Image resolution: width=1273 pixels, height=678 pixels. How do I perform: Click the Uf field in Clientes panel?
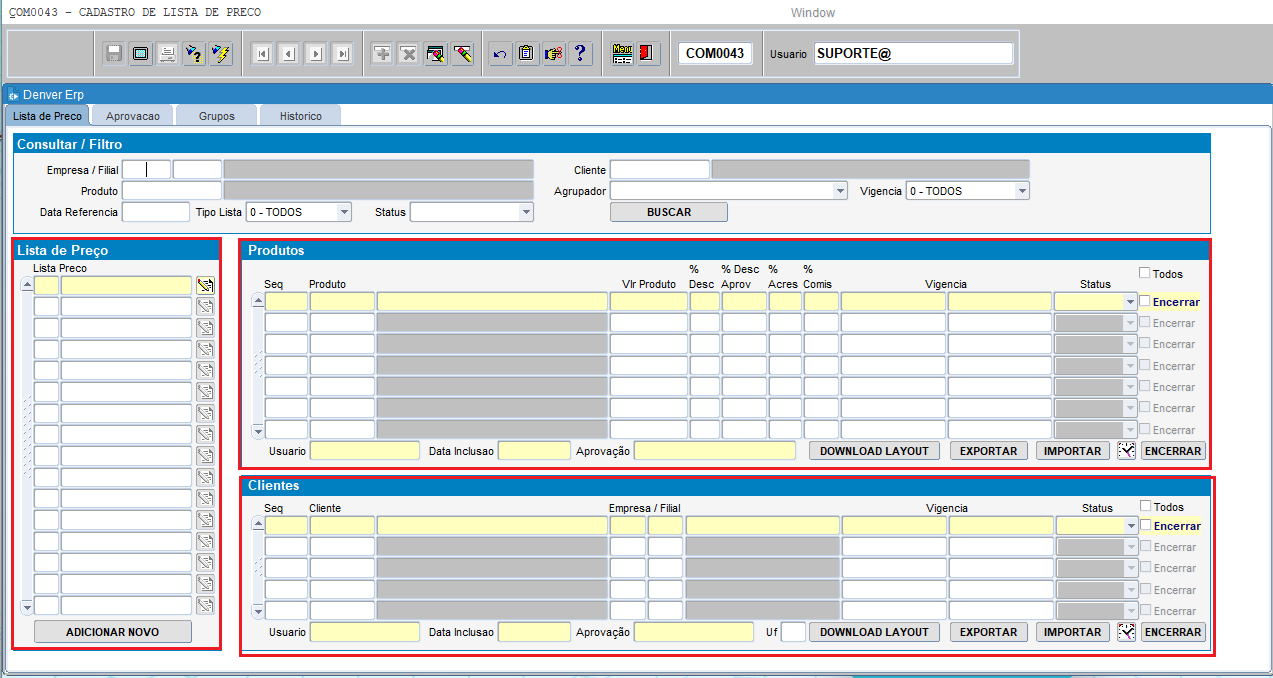pos(793,632)
